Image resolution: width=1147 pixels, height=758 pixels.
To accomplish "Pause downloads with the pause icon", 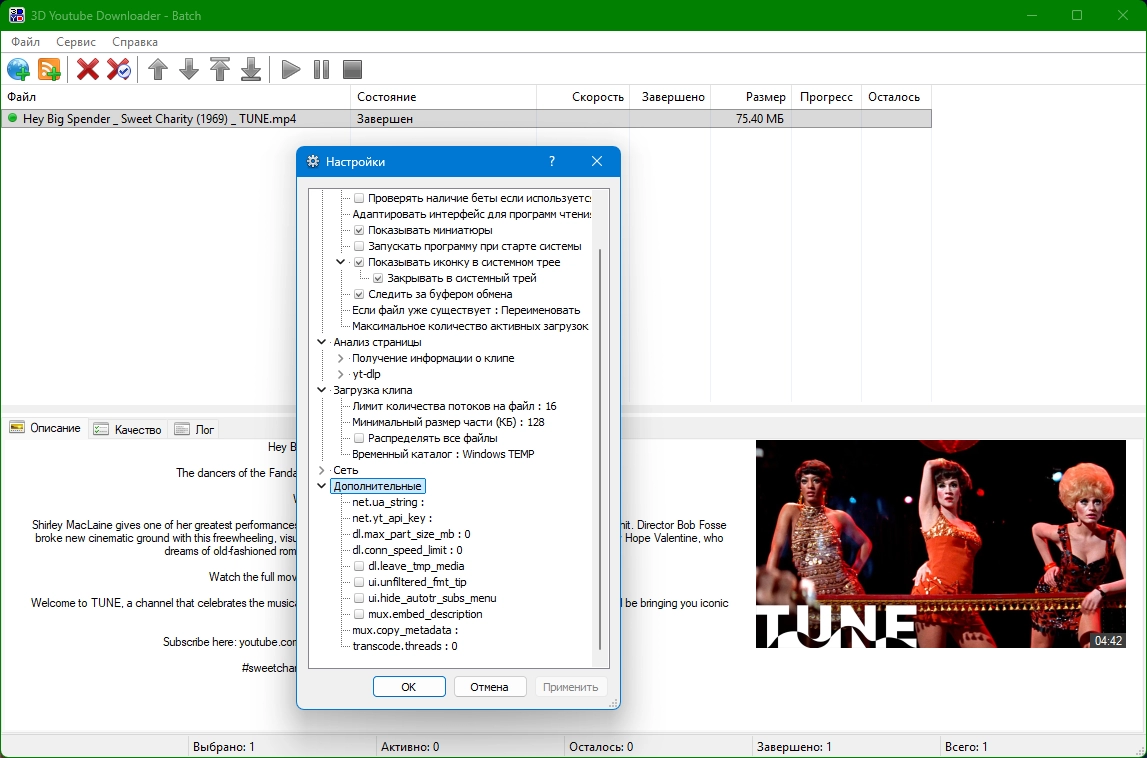I will coord(321,69).
